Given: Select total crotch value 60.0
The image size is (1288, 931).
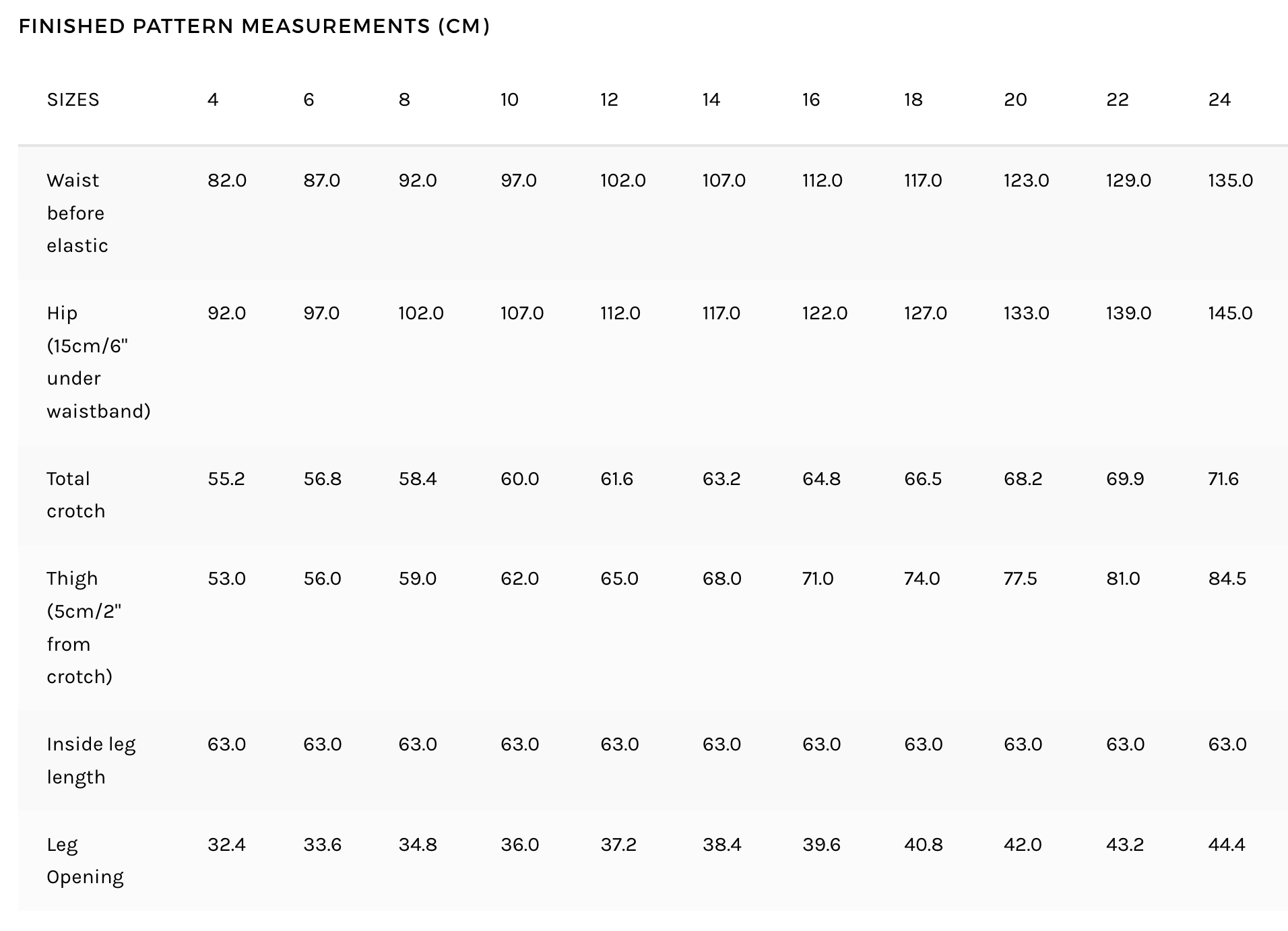Looking at the screenshot, I should pyautogui.click(x=519, y=479).
